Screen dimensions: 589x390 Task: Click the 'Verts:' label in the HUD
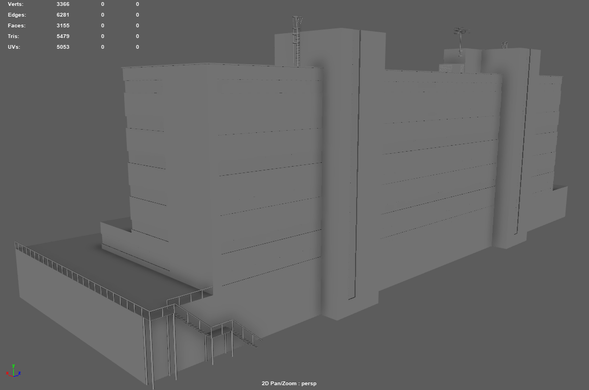click(x=15, y=4)
